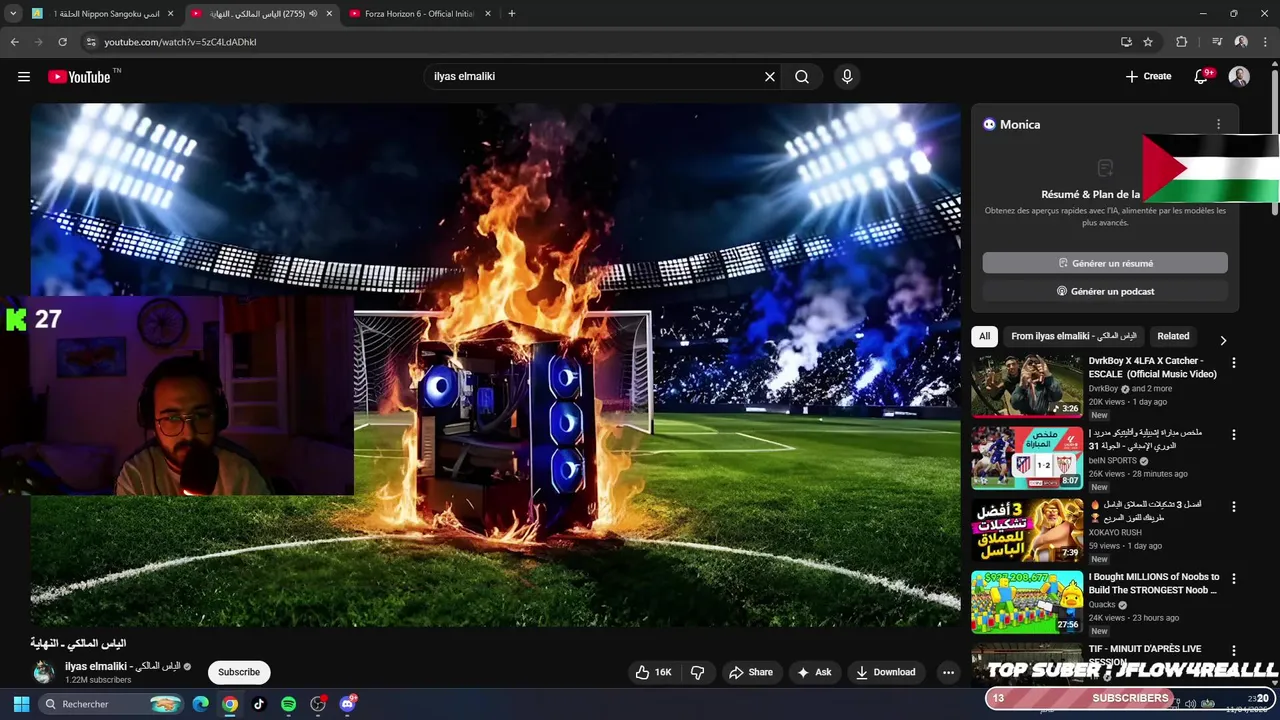Click the magnifier search button
The image size is (1280, 720).
[x=802, y=76]
